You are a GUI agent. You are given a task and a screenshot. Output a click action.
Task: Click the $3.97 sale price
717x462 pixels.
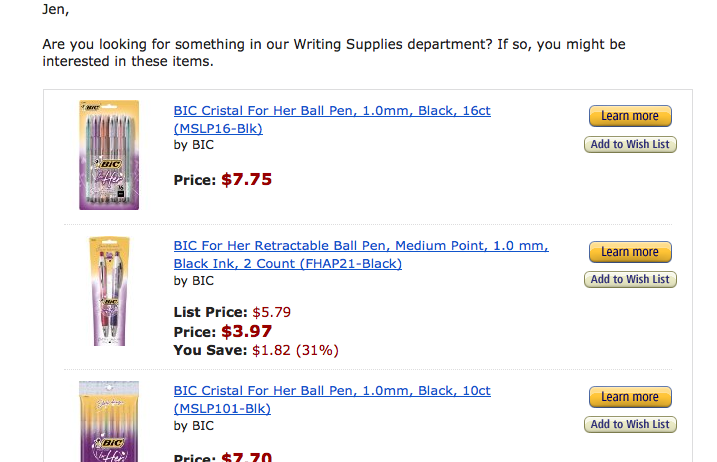[x=246, y=331]
